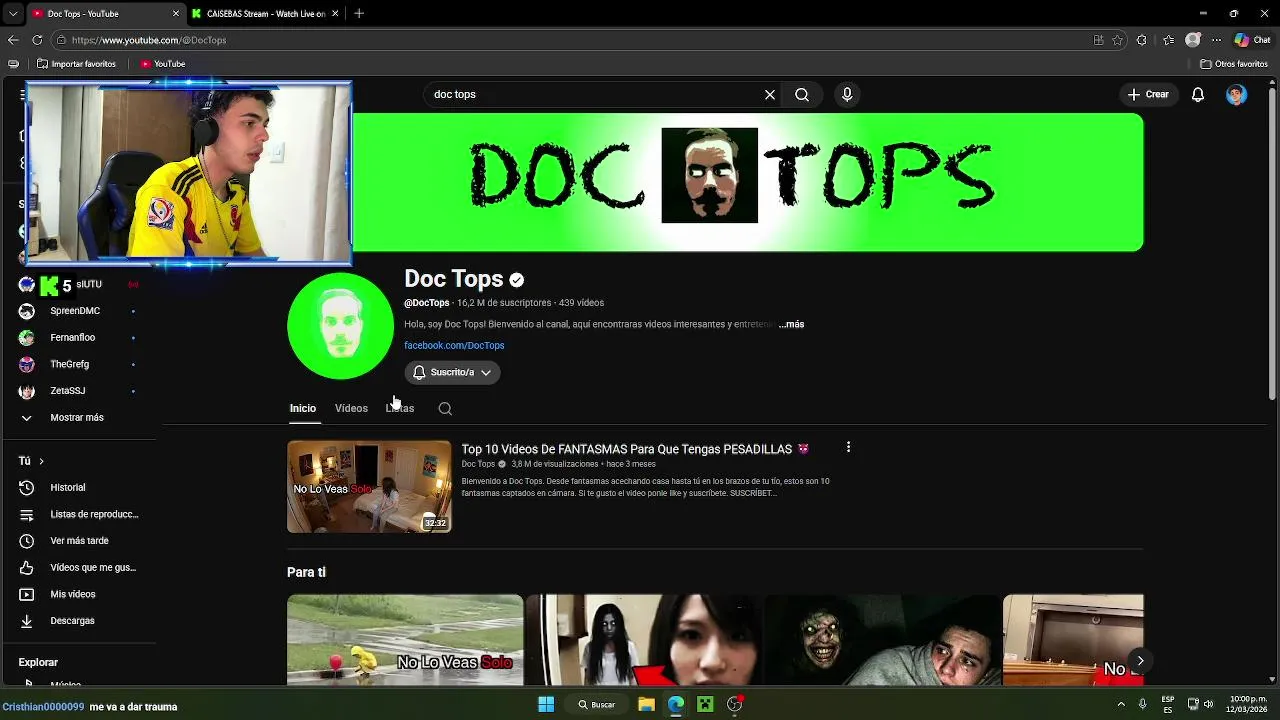Screen dimensions: 1280x720
Task: Open Fernanfloo subscription channel
Action: coord(73,338)
